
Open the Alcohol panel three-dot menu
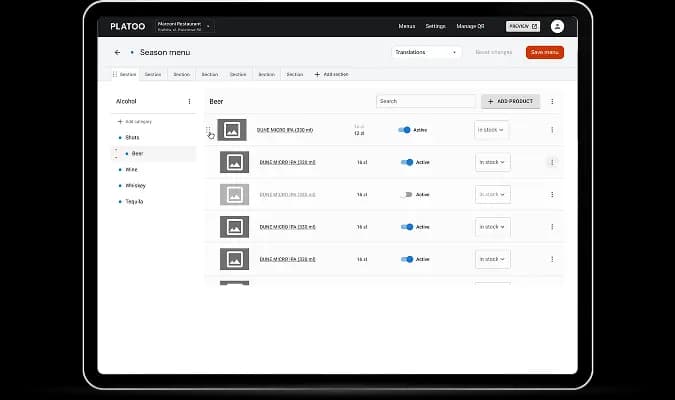(189, 101)
